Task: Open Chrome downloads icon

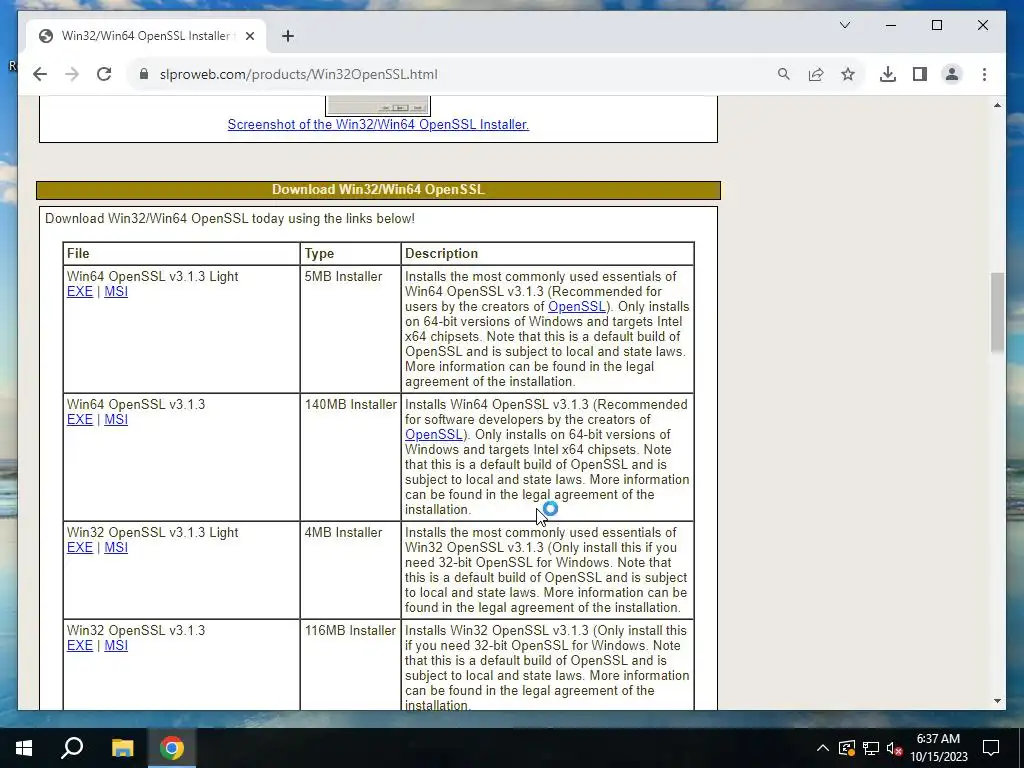Action: tap(888, 74)
